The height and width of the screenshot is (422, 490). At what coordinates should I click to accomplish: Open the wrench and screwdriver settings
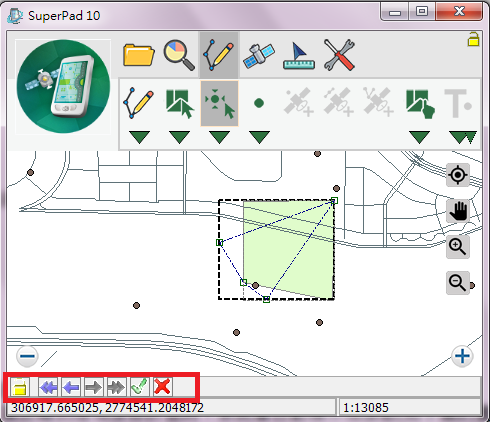(x=339, y=55)
